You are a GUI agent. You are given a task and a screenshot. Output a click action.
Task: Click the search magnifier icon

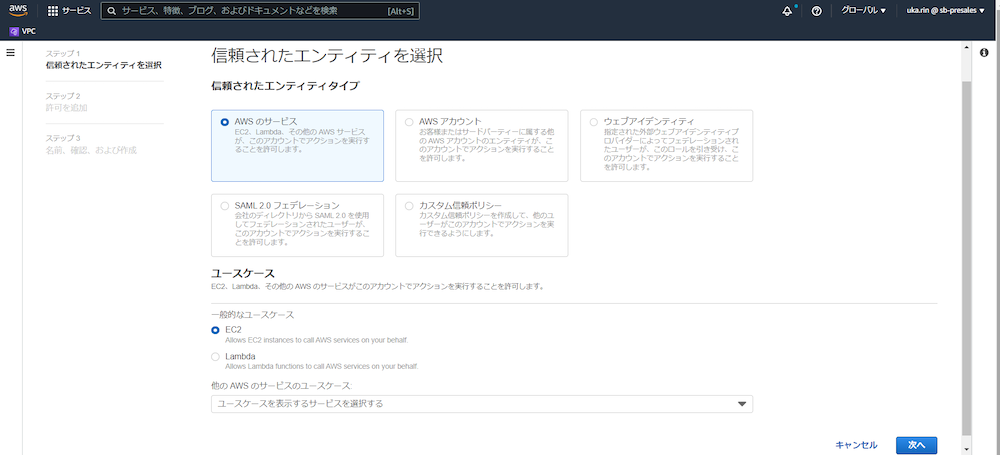pyautogui.click(x=111, y=11)
